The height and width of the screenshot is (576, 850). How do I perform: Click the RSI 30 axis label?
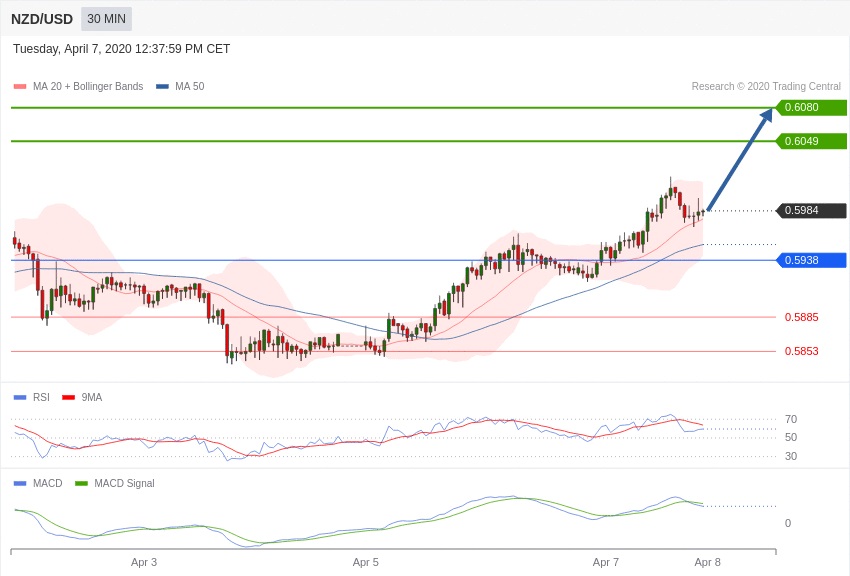click(x=791, y=456)
